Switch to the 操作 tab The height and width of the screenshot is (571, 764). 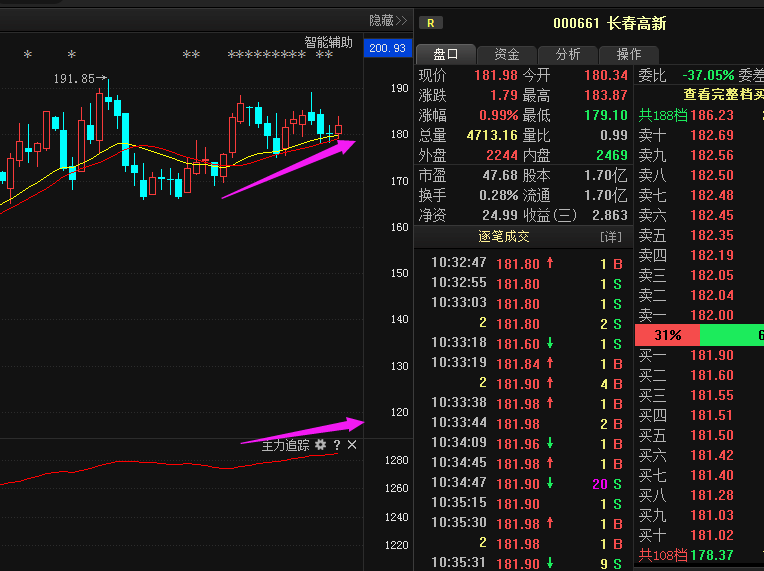[629, 54]
